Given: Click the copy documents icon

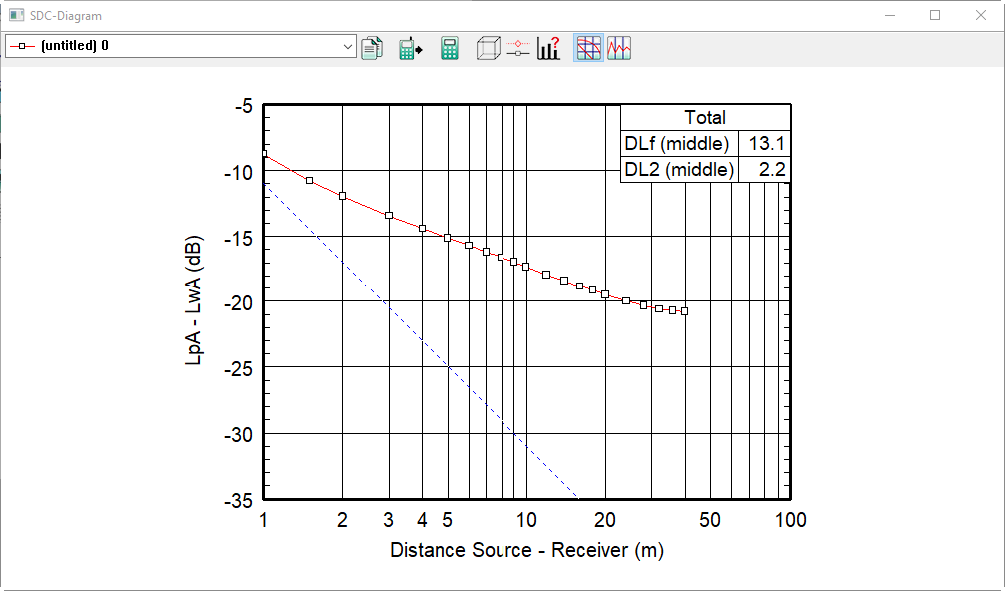Looking at the screenshot, I should click(x=372, y=48).
